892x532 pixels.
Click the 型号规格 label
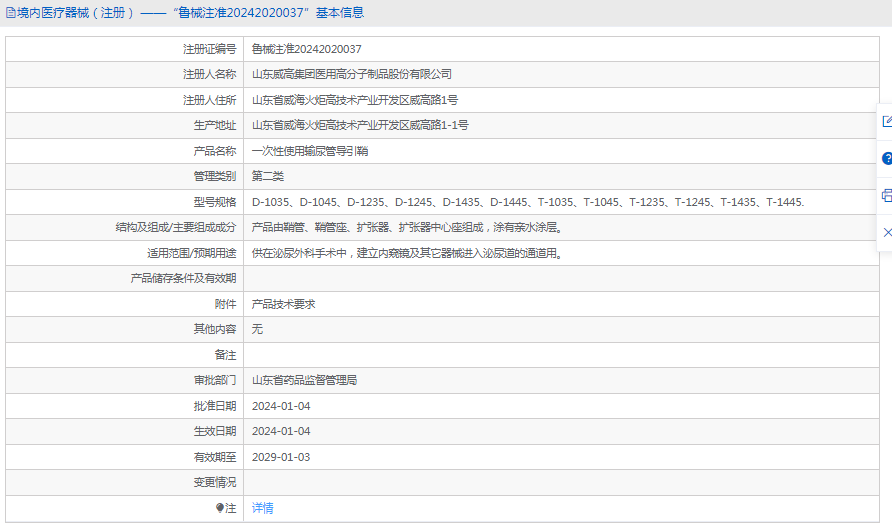click(214, 202)
